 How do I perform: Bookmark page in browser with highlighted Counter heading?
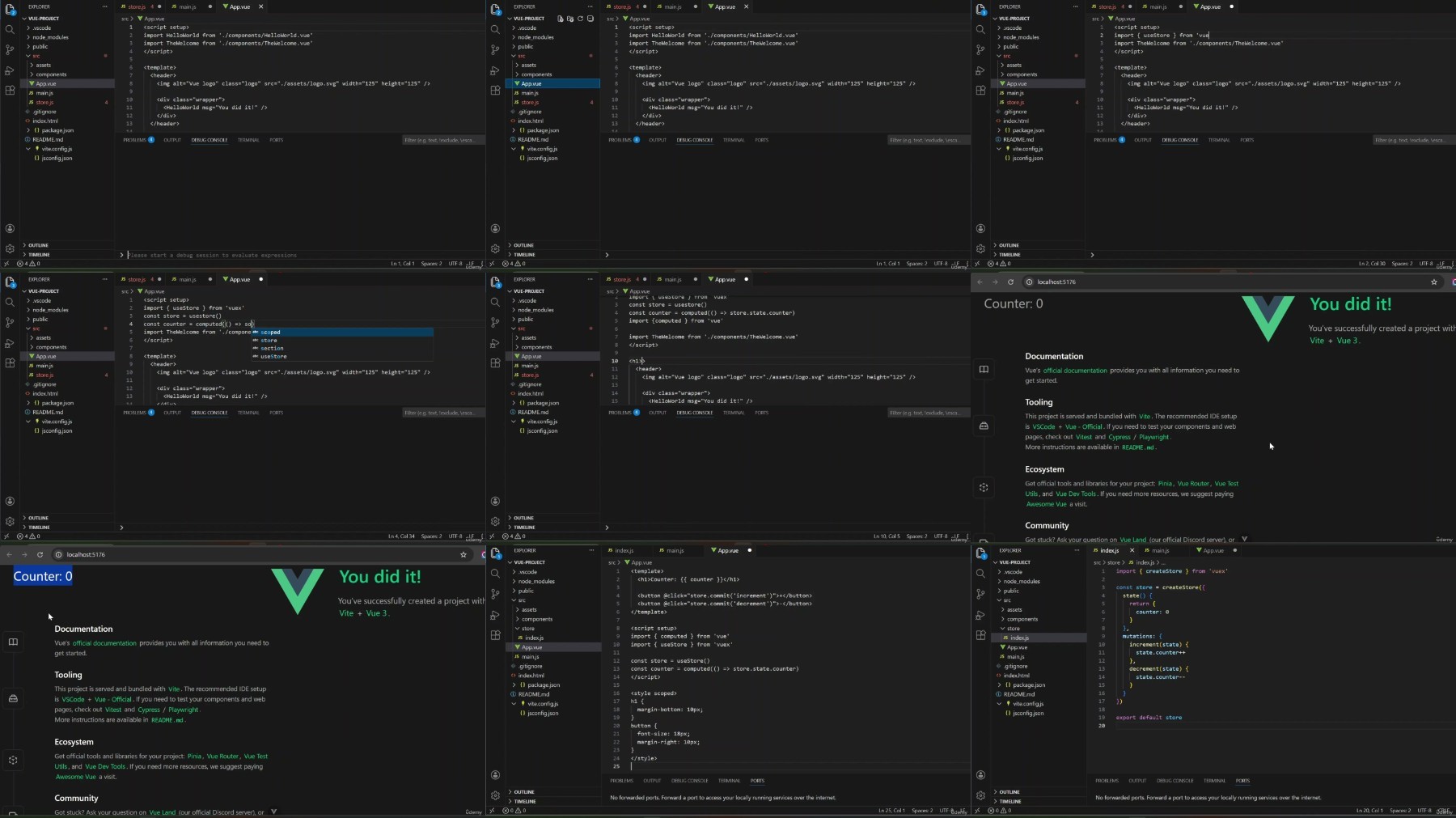[463, 555]
